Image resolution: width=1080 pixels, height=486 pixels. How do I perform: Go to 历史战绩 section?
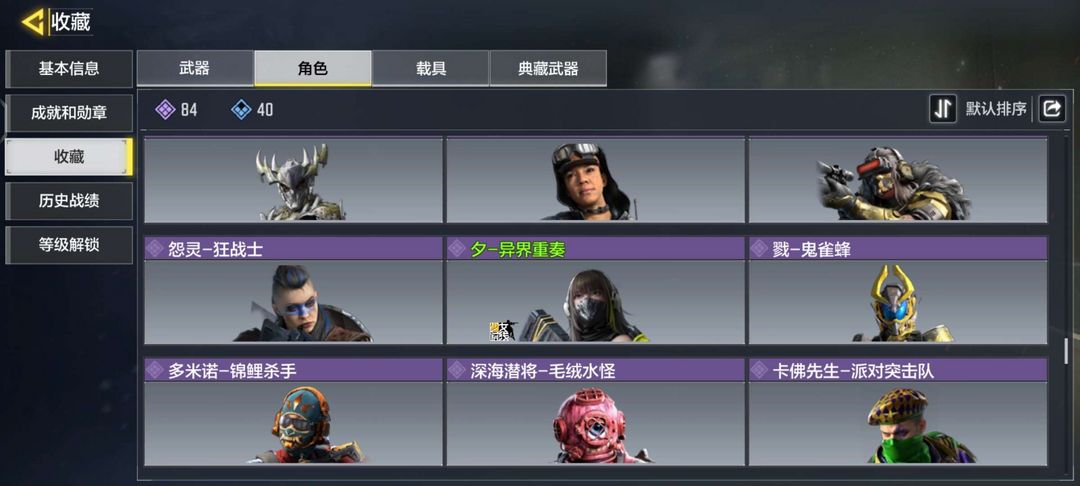tap(69, 201)
